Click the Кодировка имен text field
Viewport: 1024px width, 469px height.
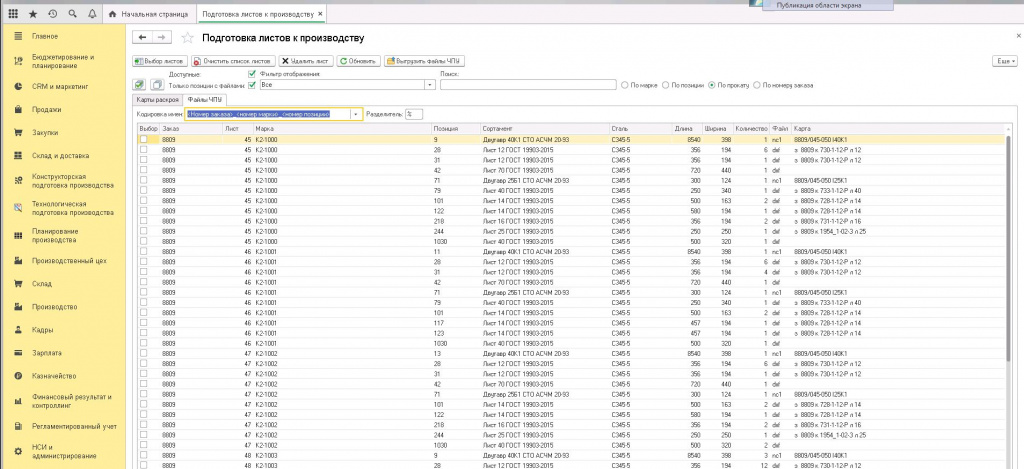pos(269,114)
